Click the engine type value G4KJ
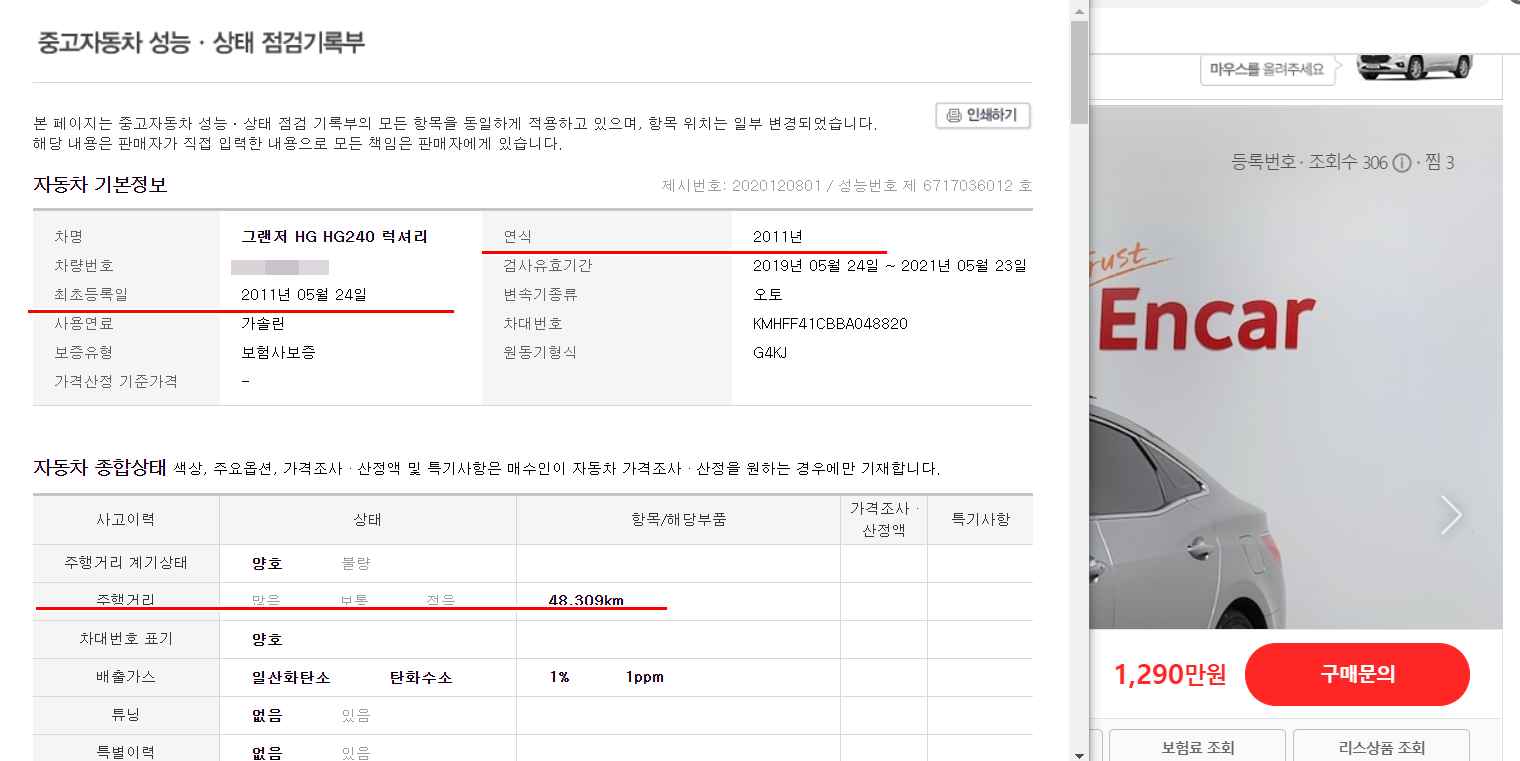 pos(771,353)
